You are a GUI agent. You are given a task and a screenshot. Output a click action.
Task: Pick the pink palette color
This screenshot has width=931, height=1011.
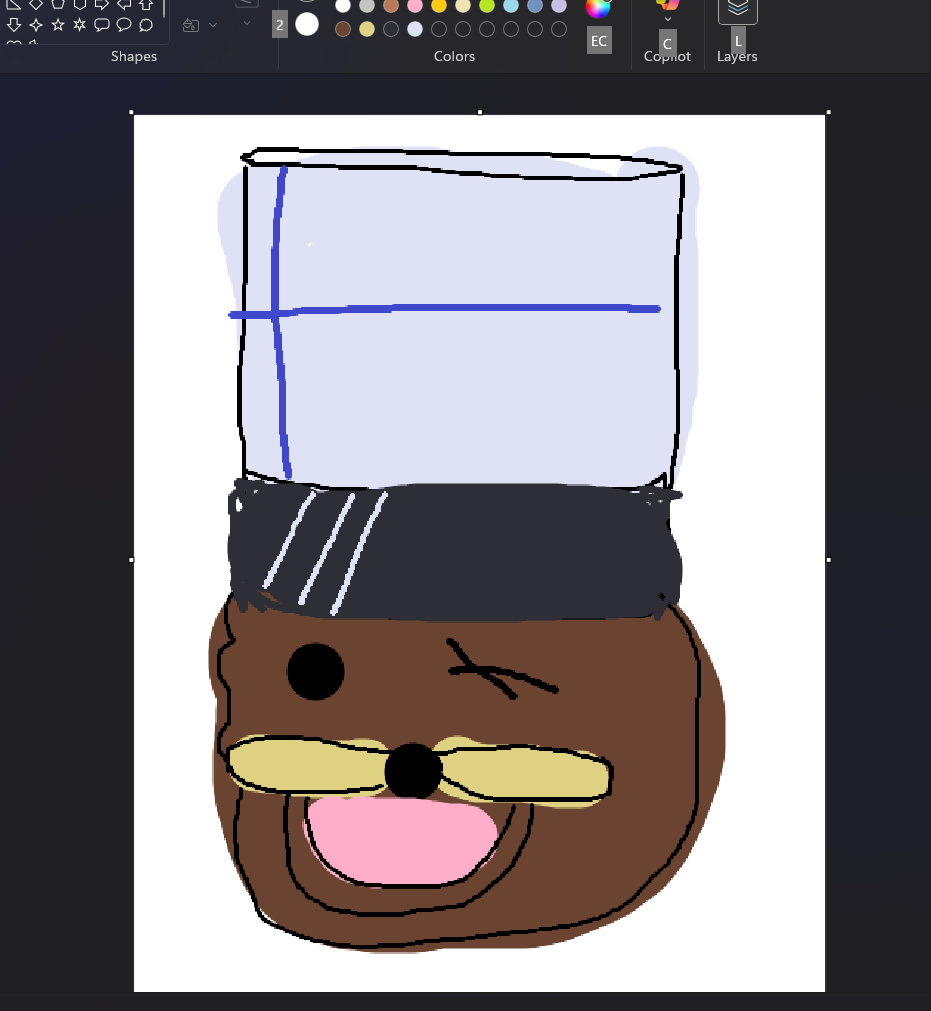tap(415, 6)
